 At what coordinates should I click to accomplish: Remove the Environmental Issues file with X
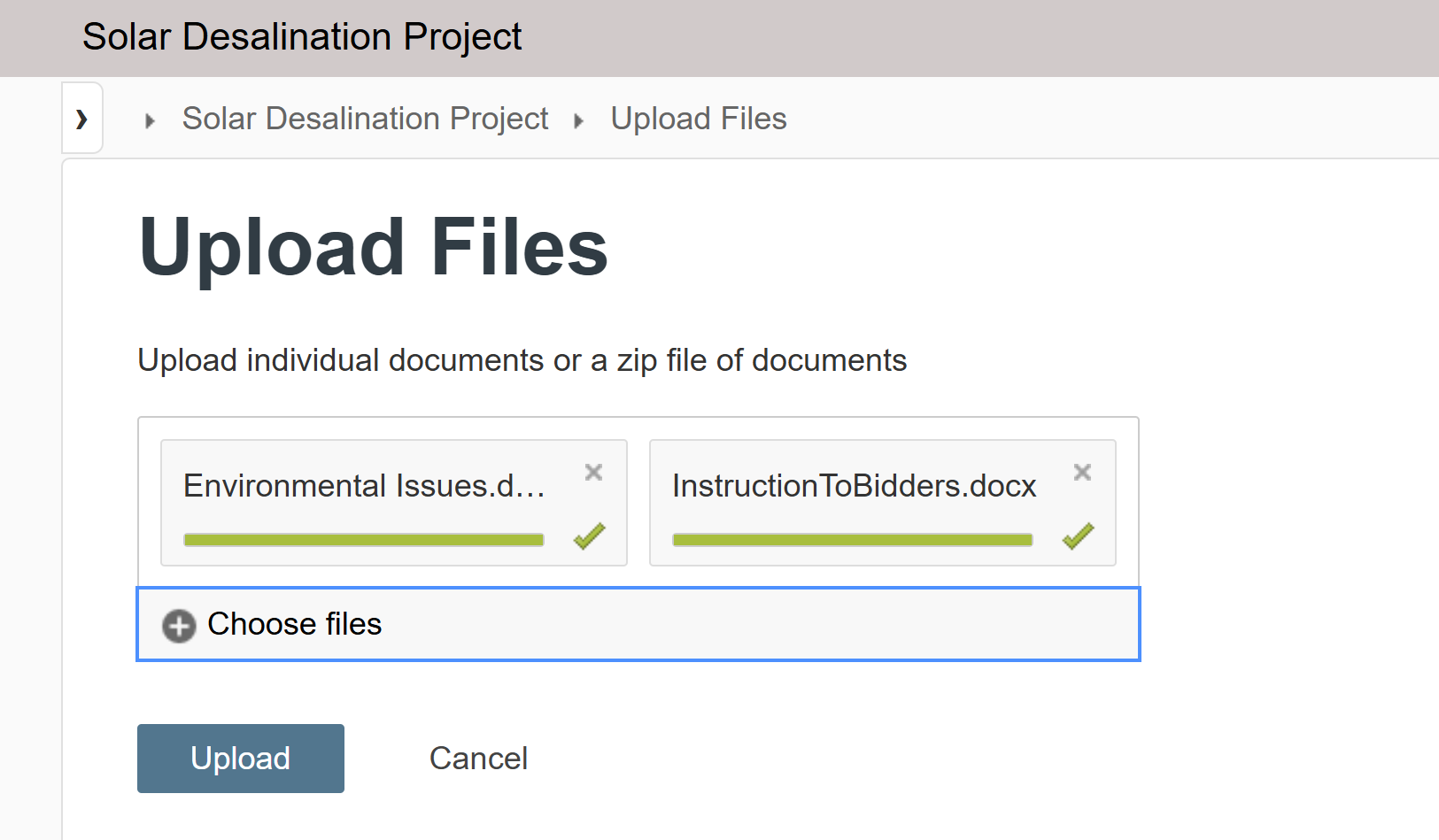[x=593, y=473]
